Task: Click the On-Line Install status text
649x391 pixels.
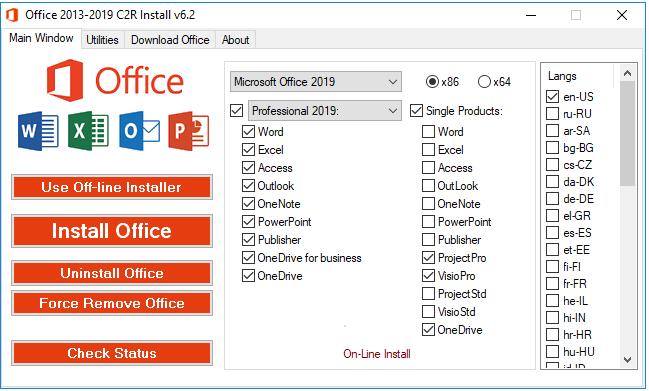Action: [x=377, y=354]
